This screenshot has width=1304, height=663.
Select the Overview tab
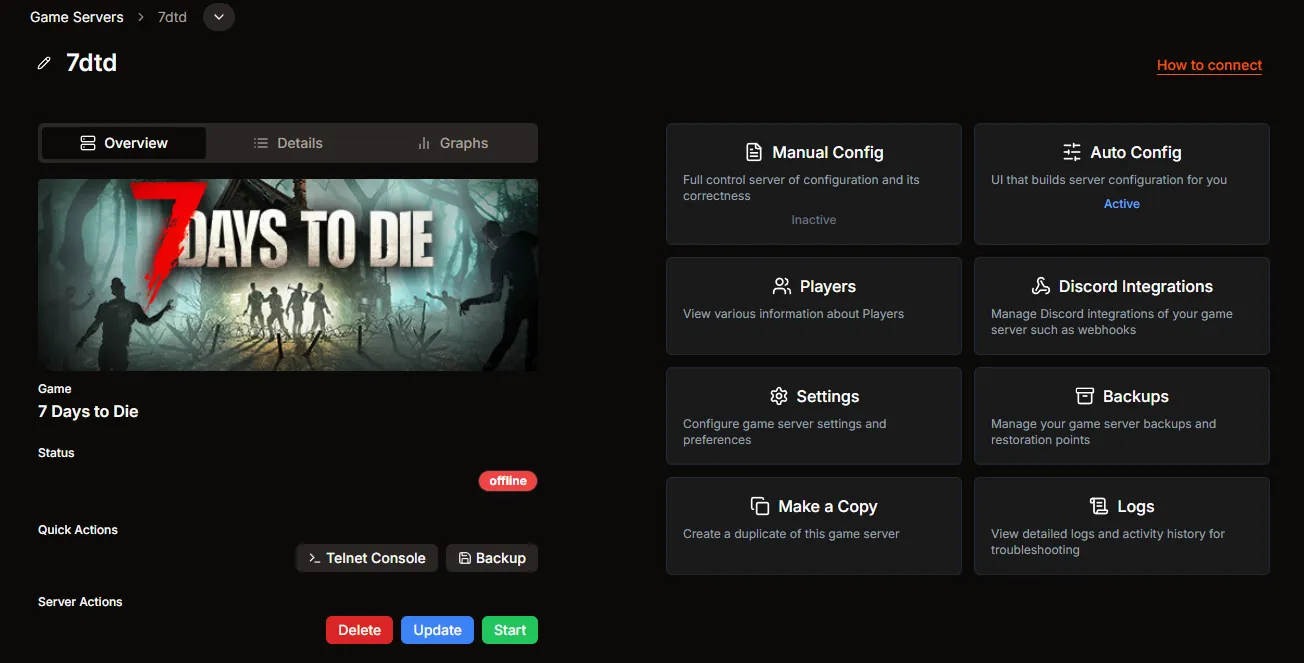(123, 142)
